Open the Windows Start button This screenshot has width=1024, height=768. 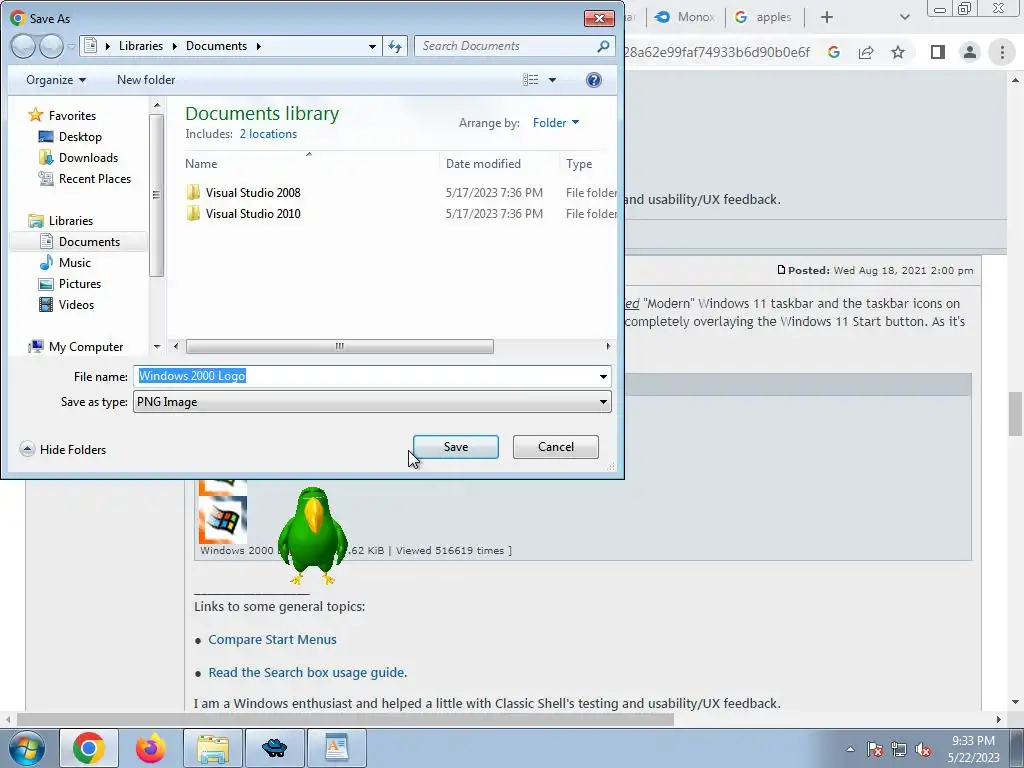click(x=27, y=748)
